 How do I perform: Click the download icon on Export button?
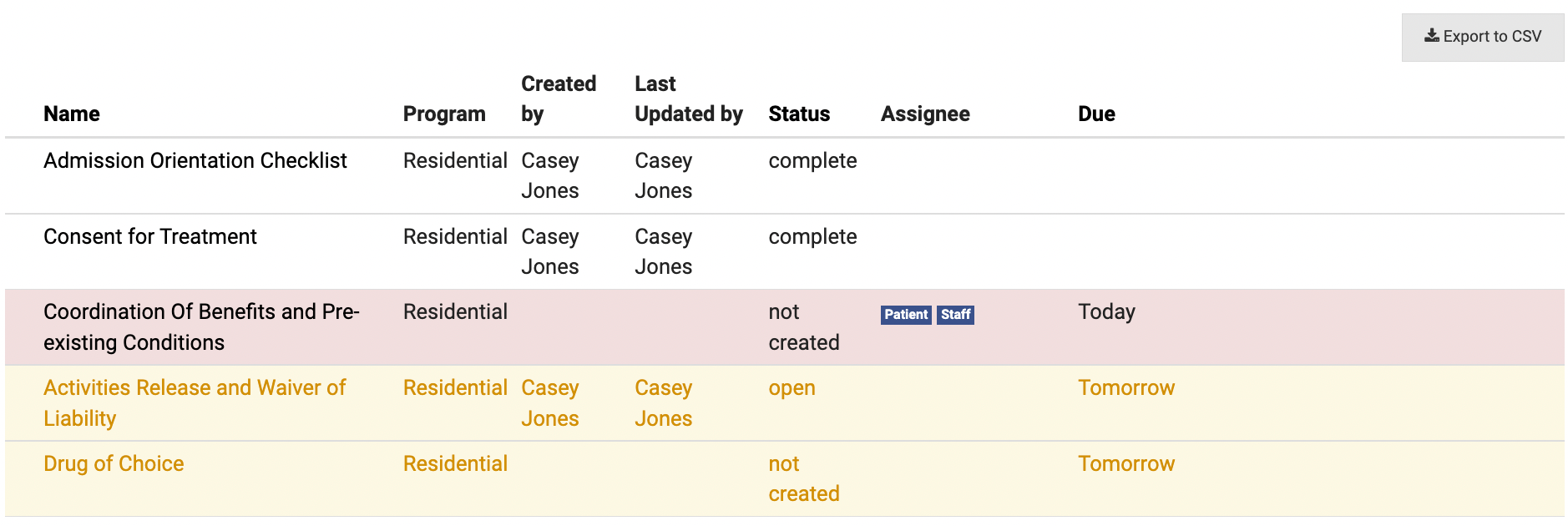1431,36
